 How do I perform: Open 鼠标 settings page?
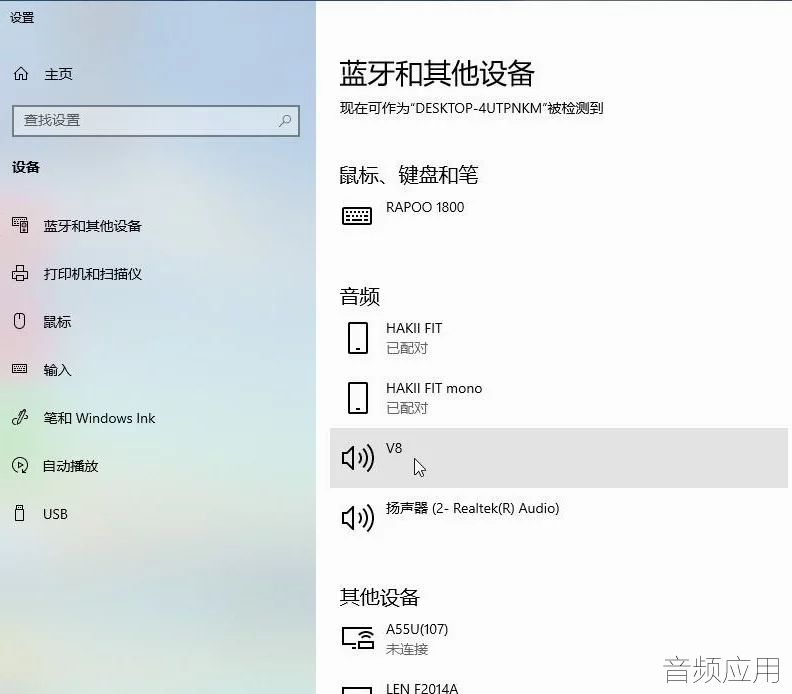[x=57, y=322]
